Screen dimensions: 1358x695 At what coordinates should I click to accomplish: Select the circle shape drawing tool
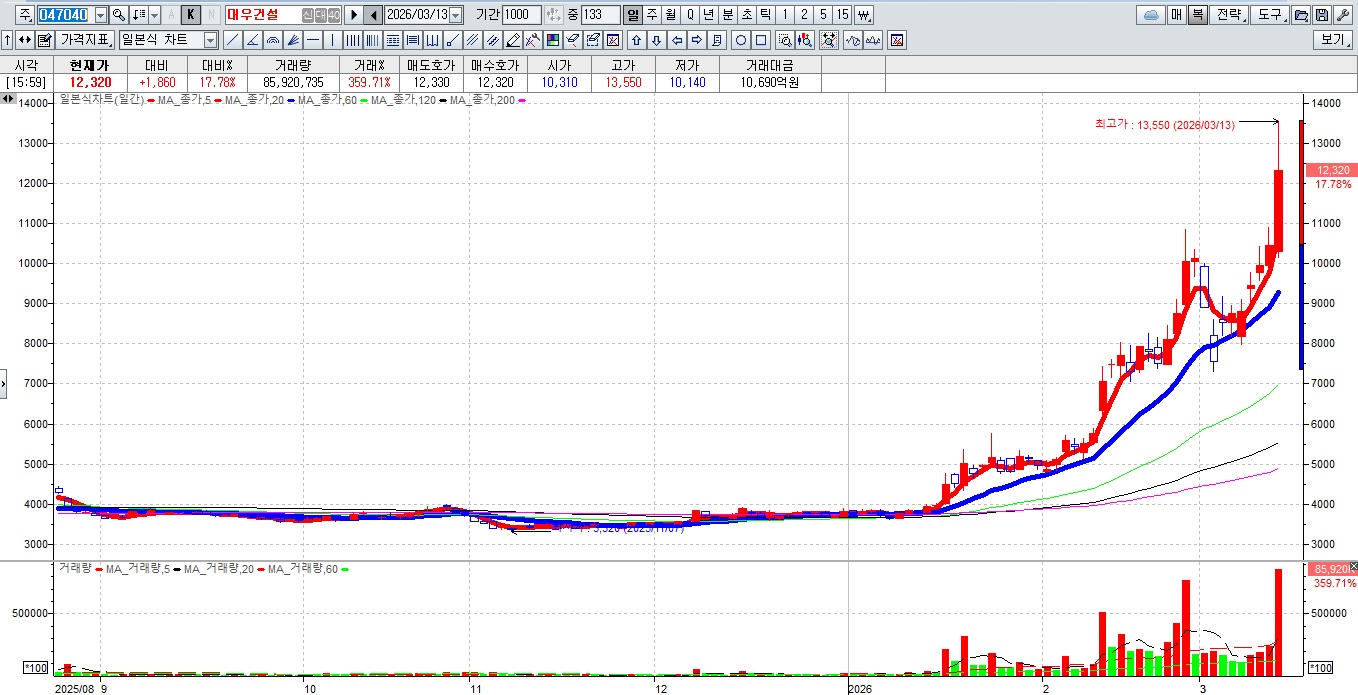pos(741,40)
